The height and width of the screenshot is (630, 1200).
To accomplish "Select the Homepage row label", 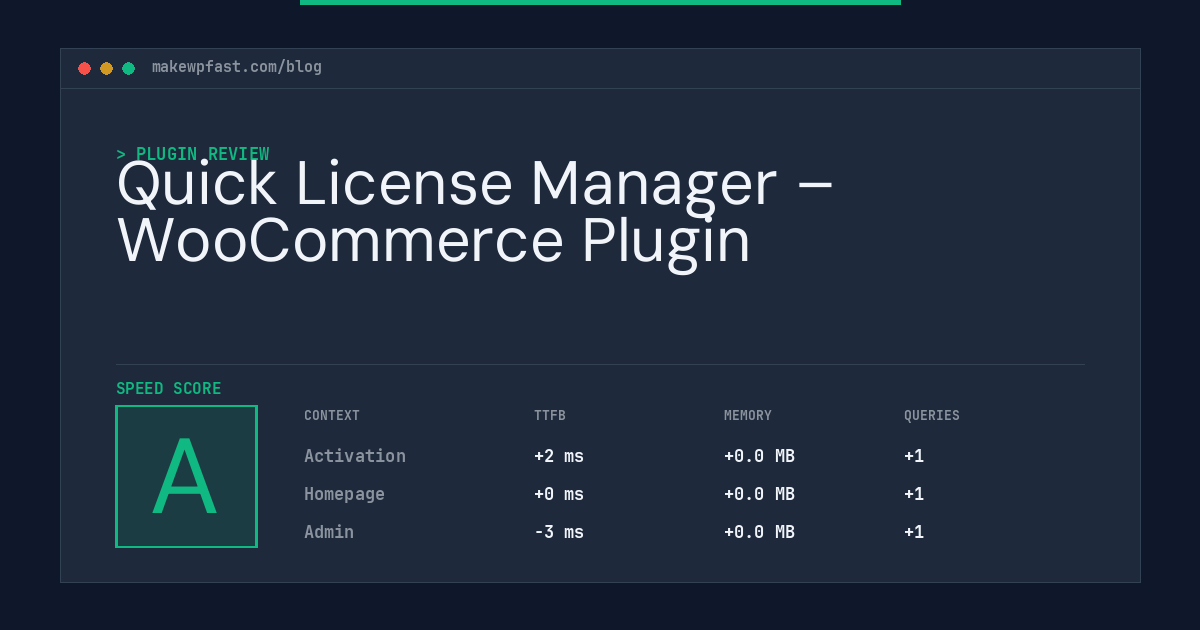I will tap(344, 494).
